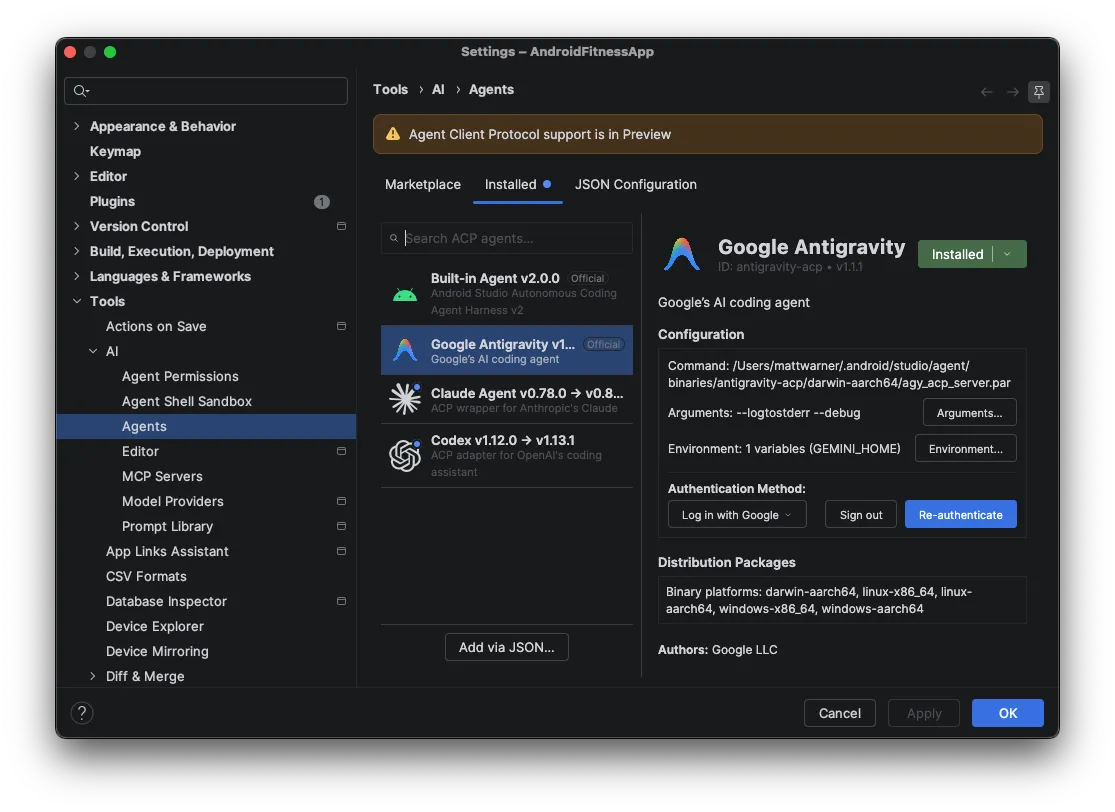Click the Arguments... button
The height and width of the screenshot is (812, 1115).
(x=969, y=413)
